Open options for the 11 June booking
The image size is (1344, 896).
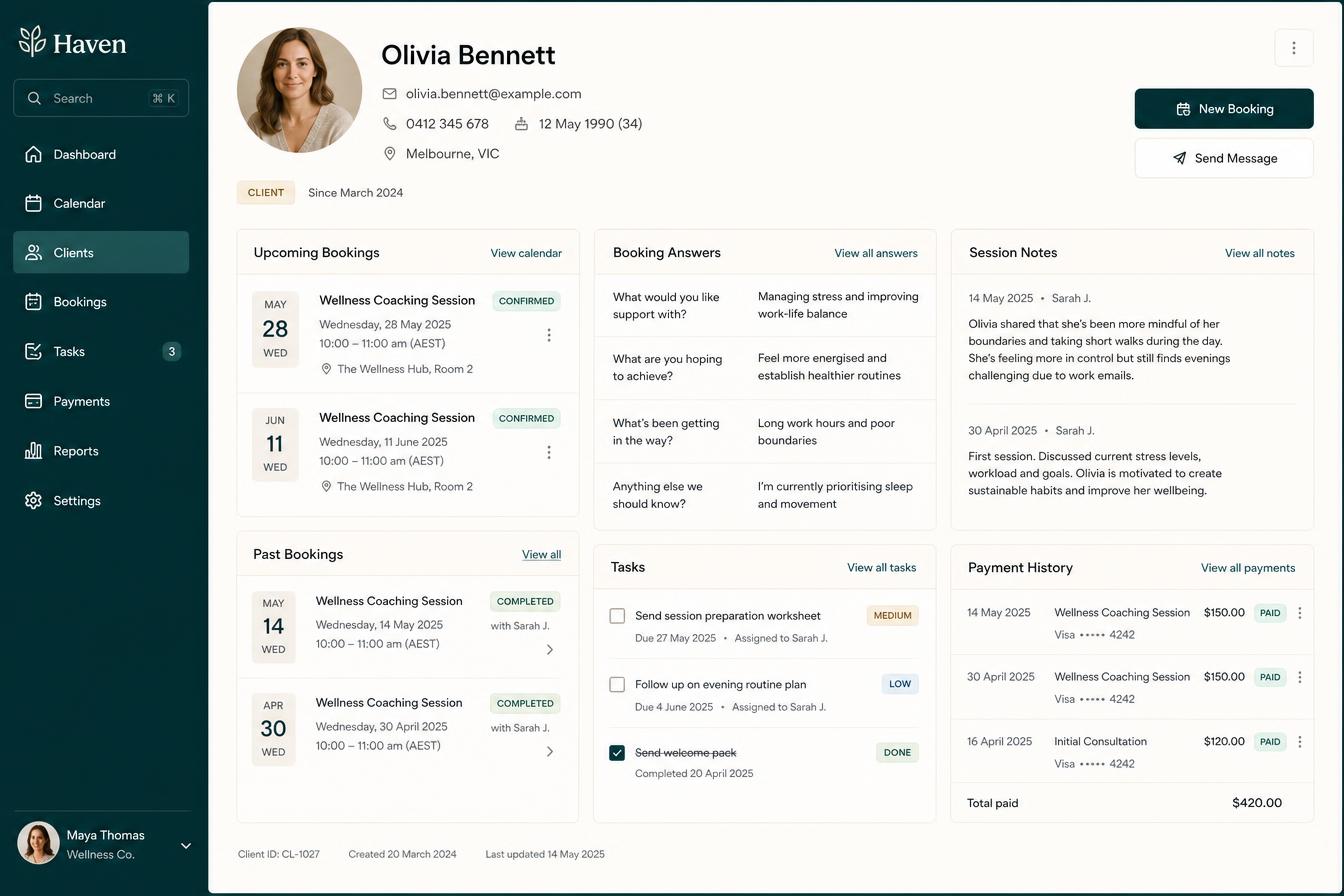pos(549,453)
